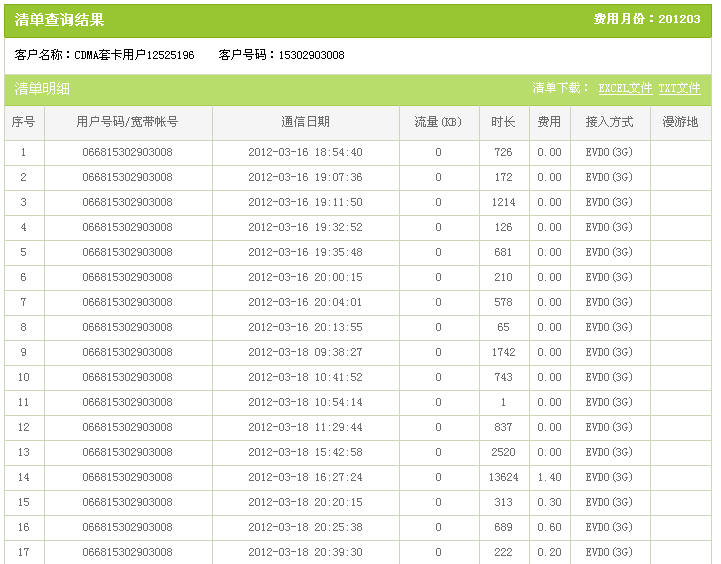Click the fee value 1.40
The height and width of the screenshot is (564, 721).
click(x=549, y=477)
